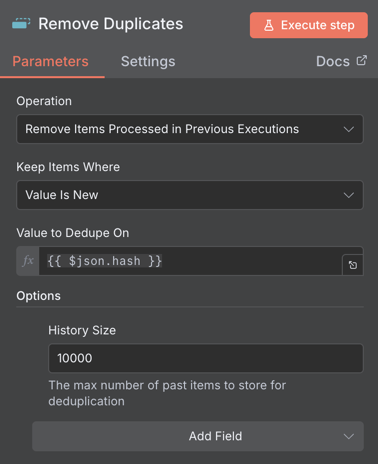Screen dimensions: 378x464
Task: Click the chevron in the Operation field
Action: click(x=349, y=129)
